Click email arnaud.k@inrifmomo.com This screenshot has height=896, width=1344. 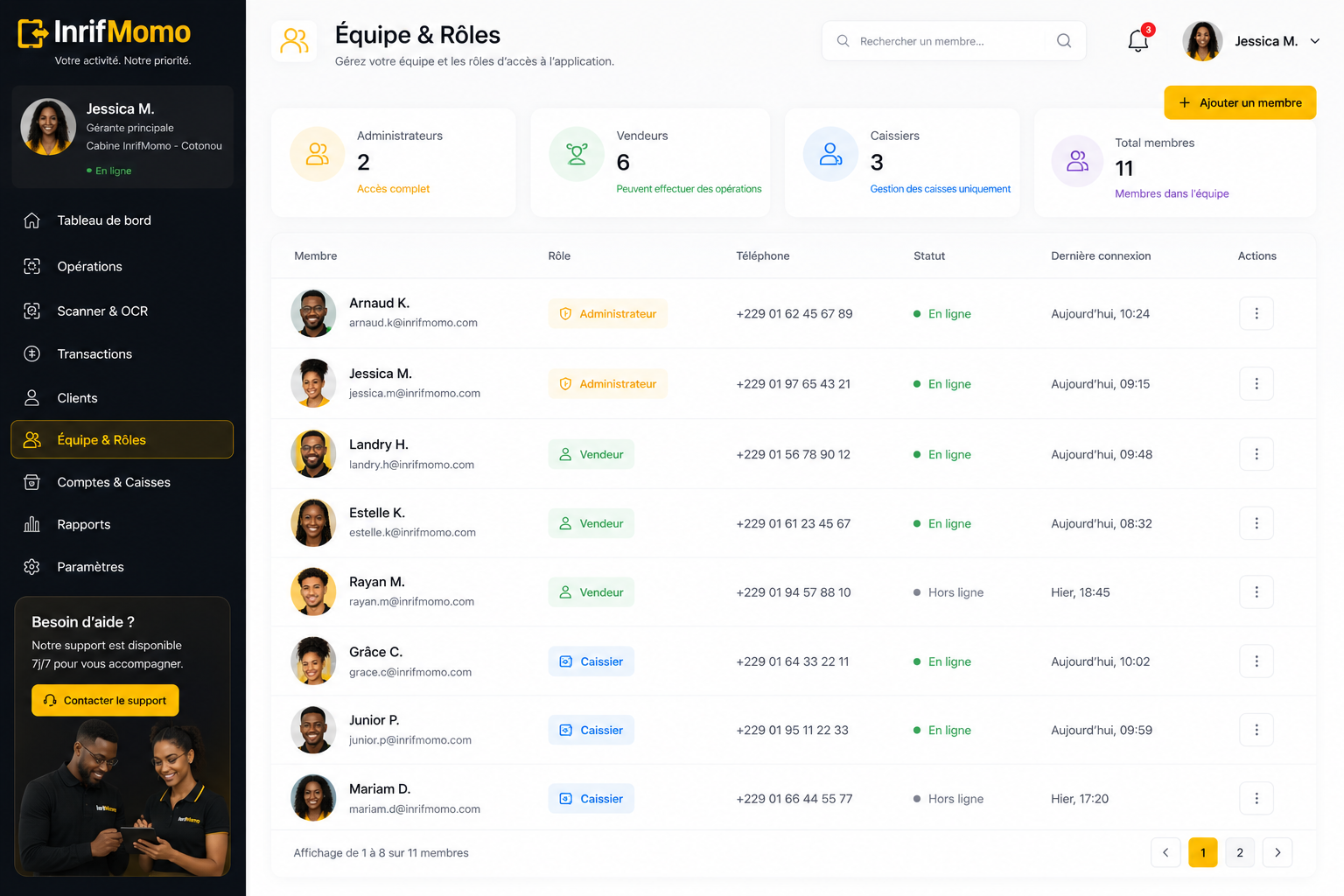[x=413, y=323]
